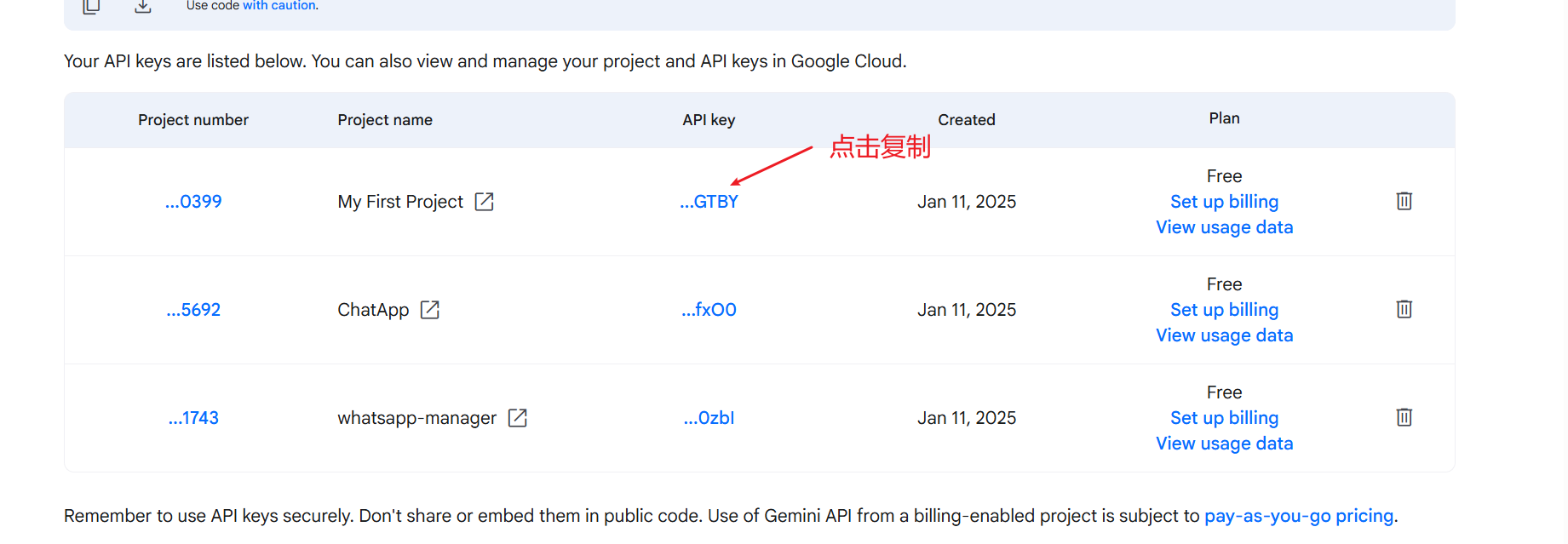Open project number ending in 0399
This screenshot has height=544, width=1568.
tap(193, 202)
